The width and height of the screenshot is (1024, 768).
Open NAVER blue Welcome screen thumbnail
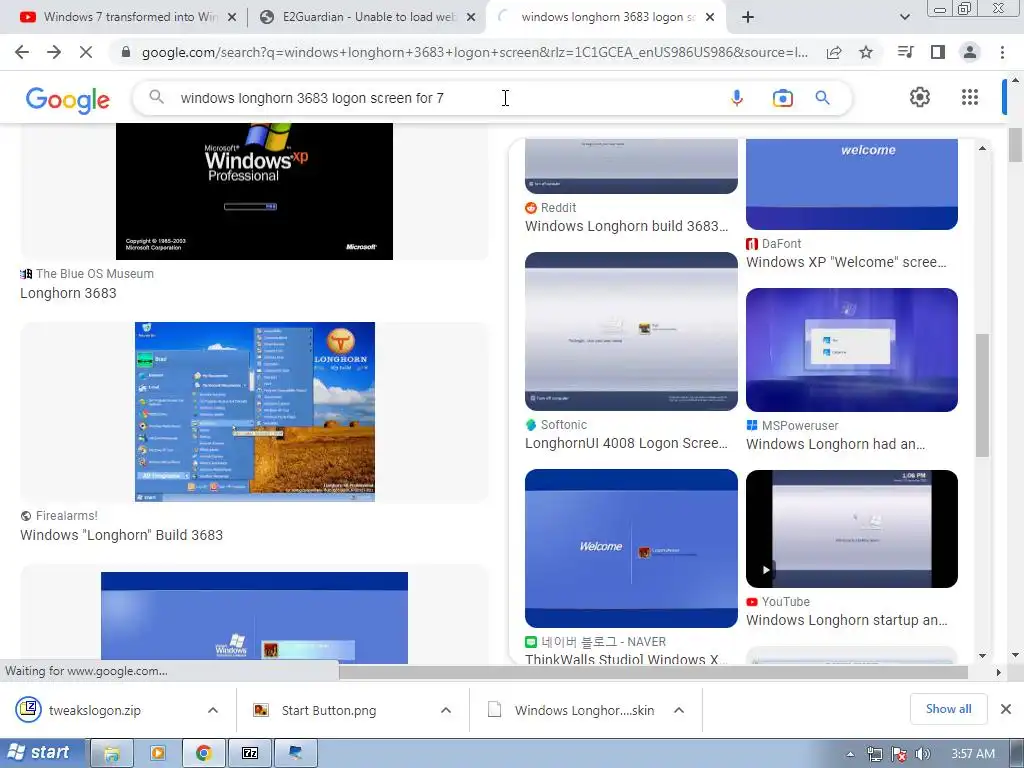tap(631, 548)
